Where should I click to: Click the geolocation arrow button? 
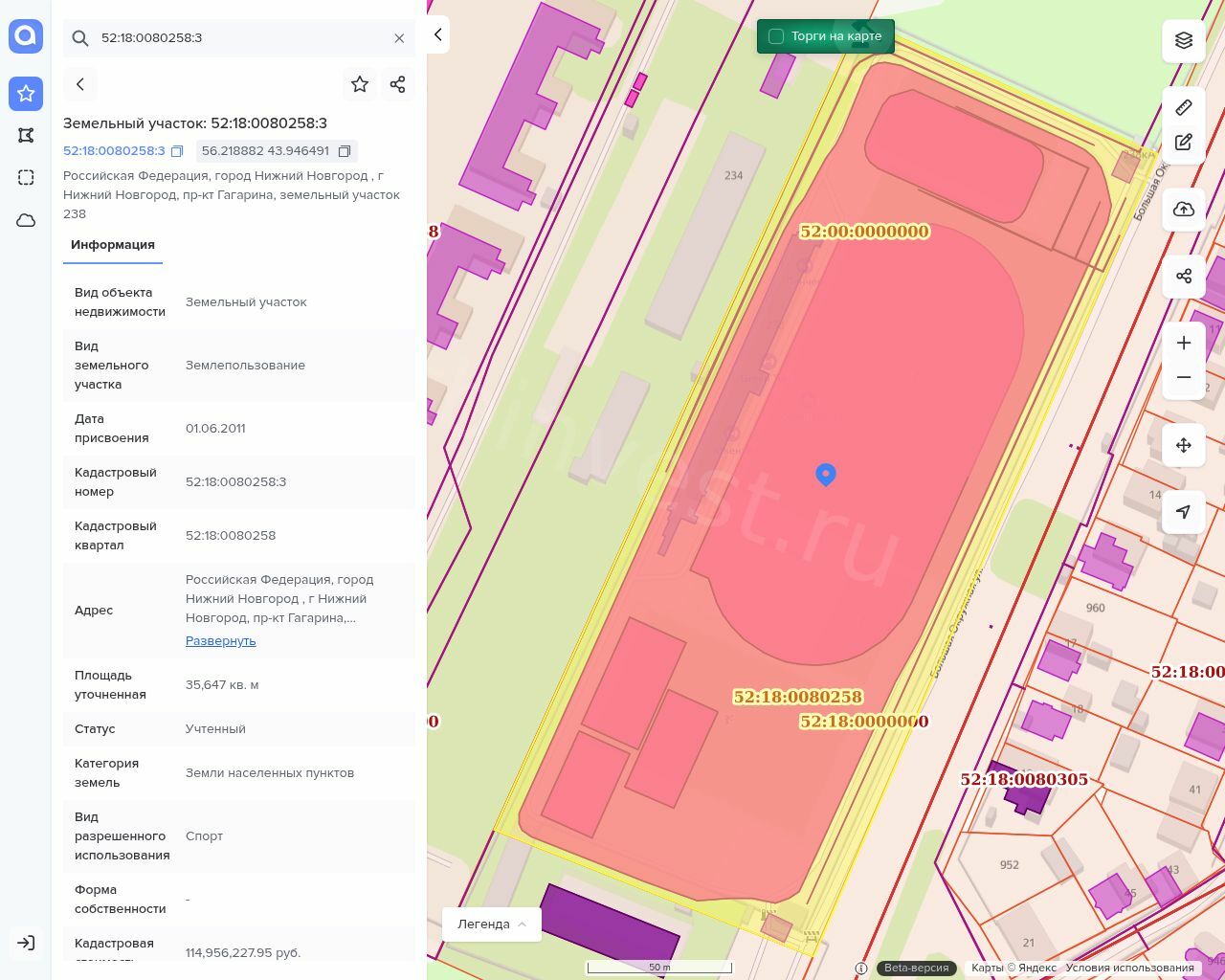1184,512
